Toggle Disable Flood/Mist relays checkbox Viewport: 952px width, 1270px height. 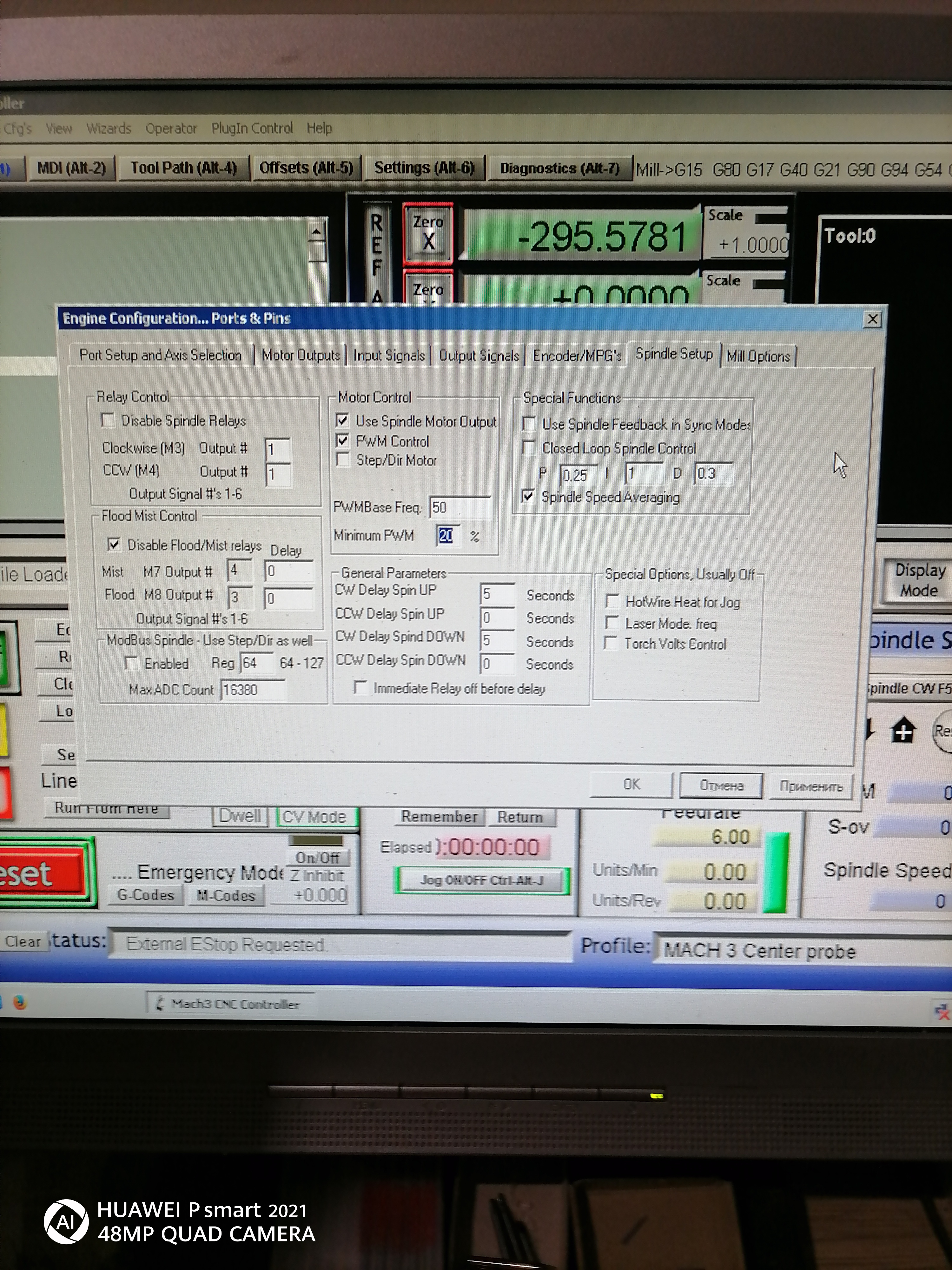coord(114,544)
